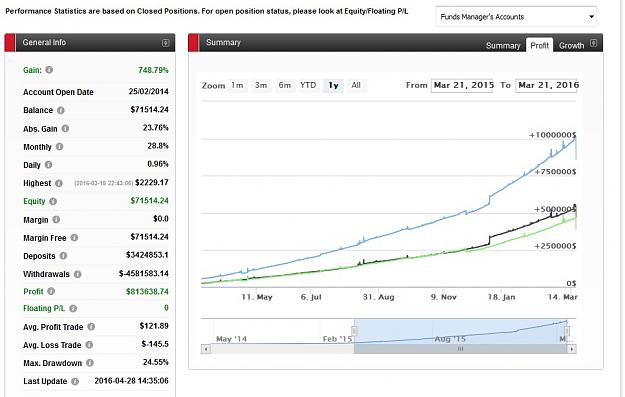The height and width of the screenshot is (397, 625).
Task: Click the info icon next to Last Update
Action: [x=75, y=381]
